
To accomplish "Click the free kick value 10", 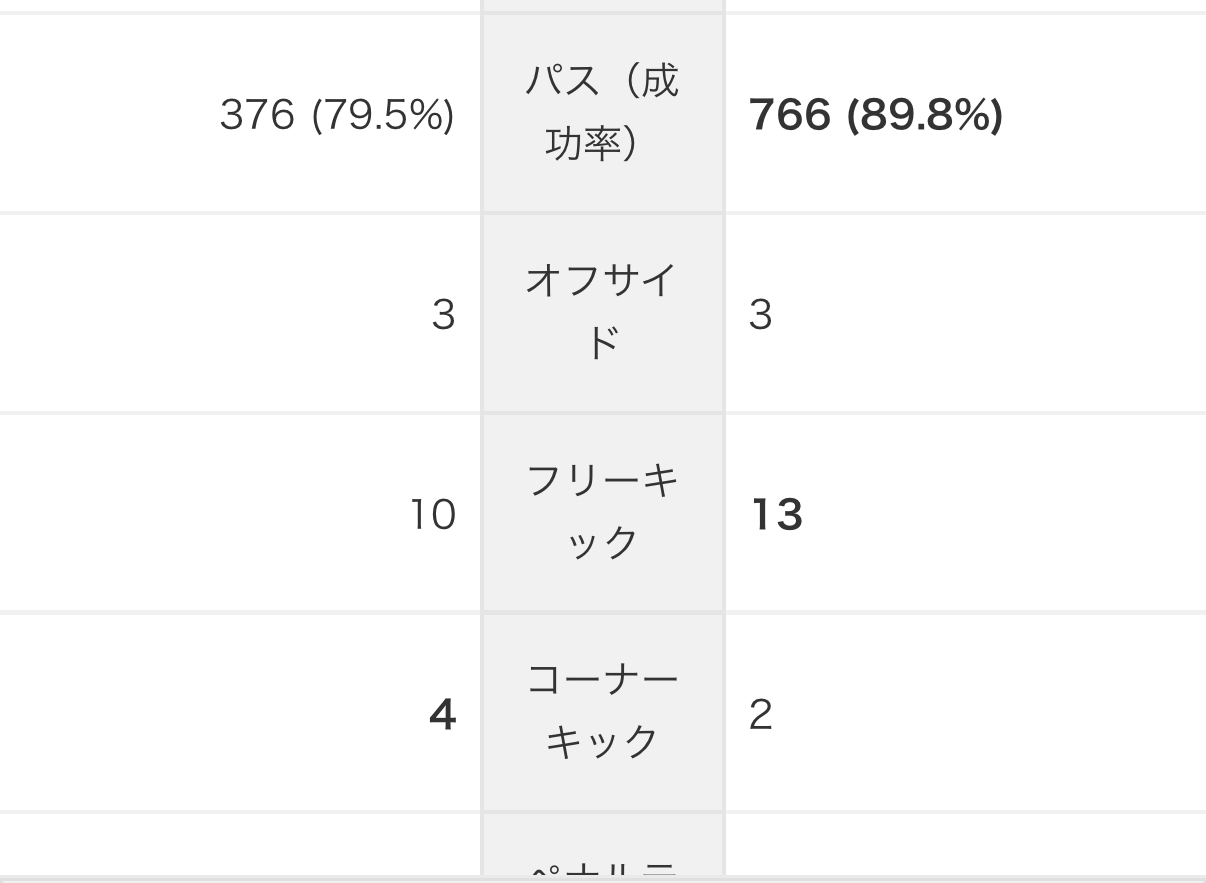I will [x=432, y=515].
